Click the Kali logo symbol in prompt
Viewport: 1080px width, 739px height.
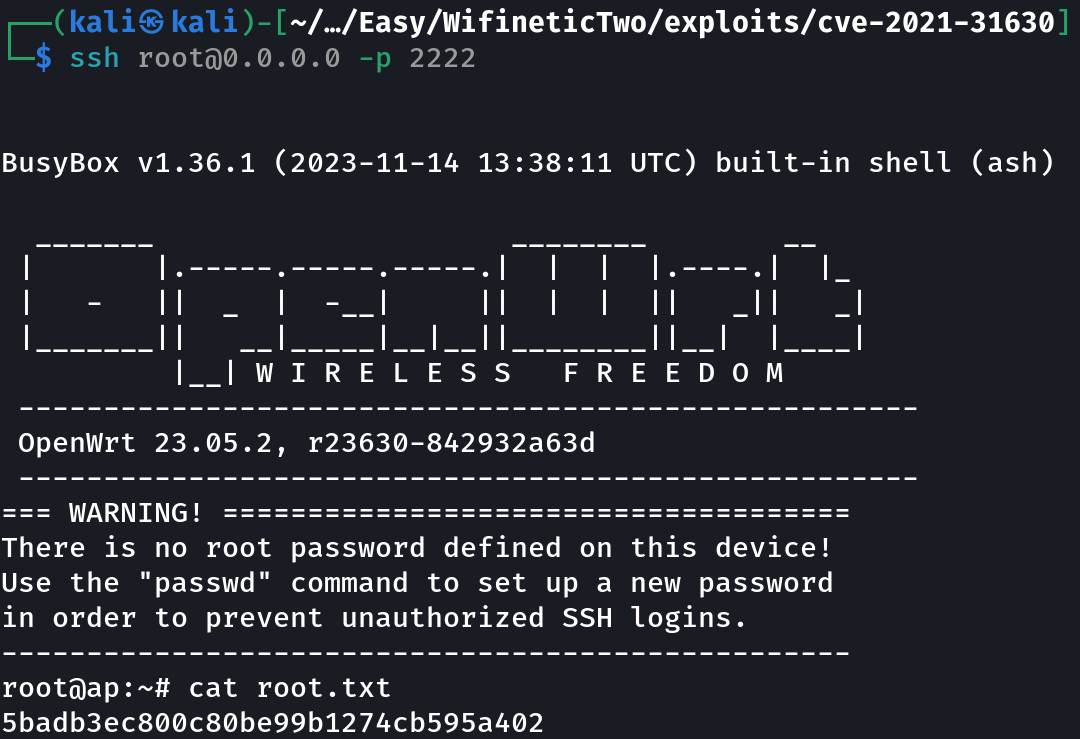coord(152,23)
